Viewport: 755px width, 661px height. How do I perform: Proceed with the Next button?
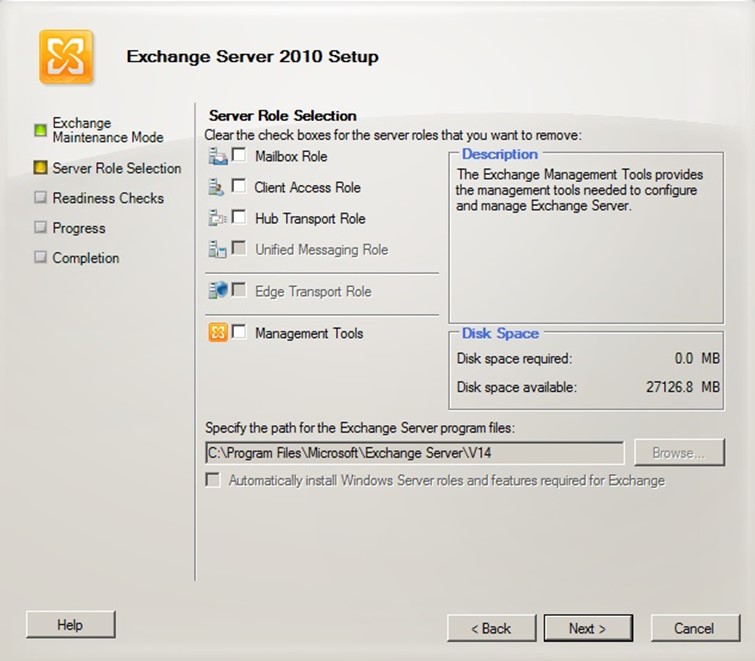tap(588, 628)
